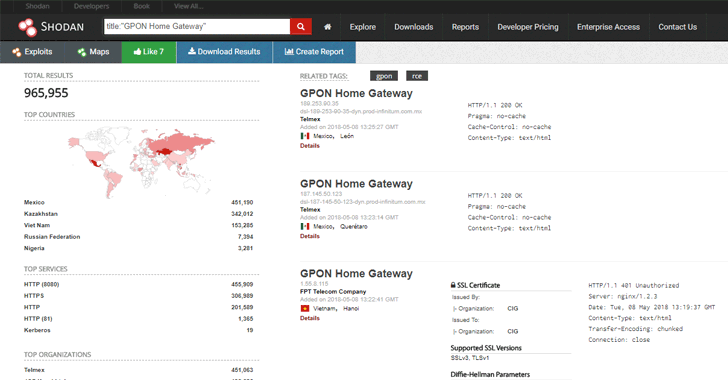Click IP address 1.55.8.115
The image size is (728, 380).
(314, 283)
